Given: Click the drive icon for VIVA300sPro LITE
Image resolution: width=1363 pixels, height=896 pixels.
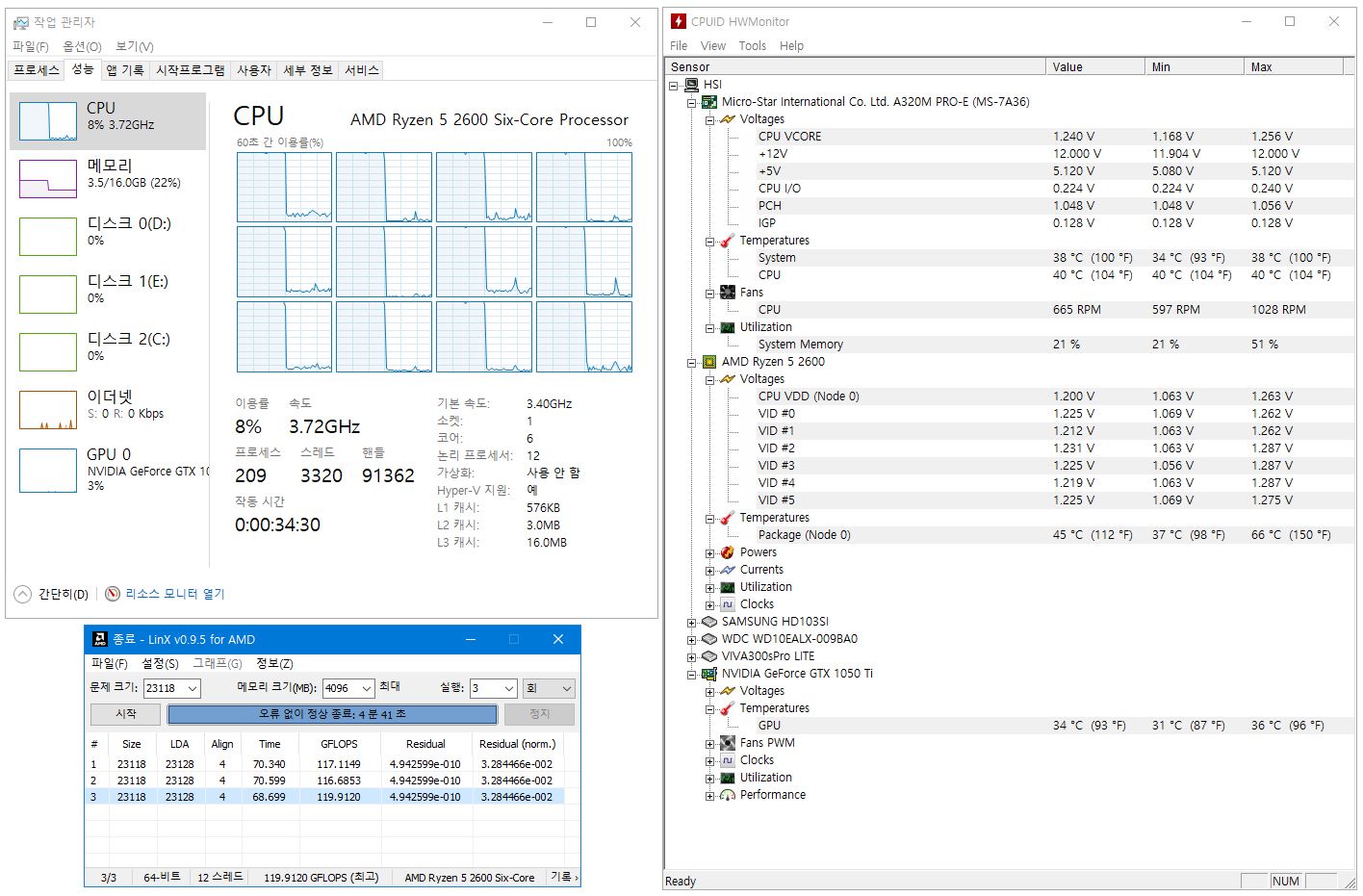Looking at the screenshot, I should (x=709, y=656).
